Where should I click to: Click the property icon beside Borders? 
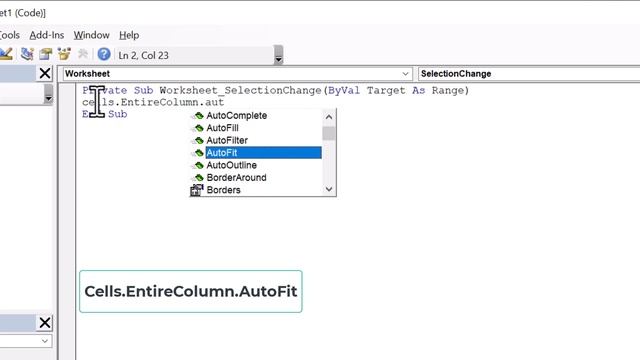point(197,190)
